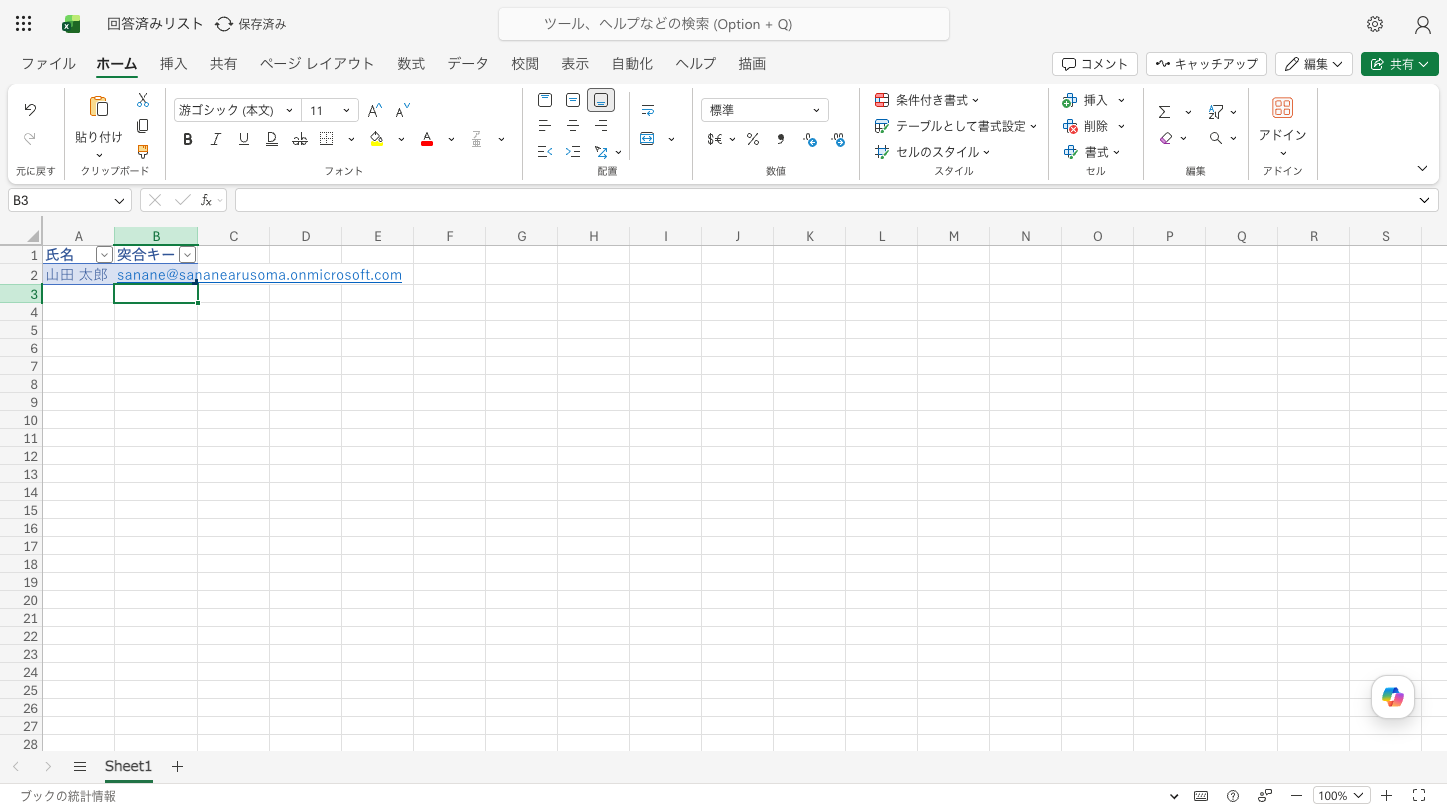Open the account profile icon

(x=1423, y=24)
